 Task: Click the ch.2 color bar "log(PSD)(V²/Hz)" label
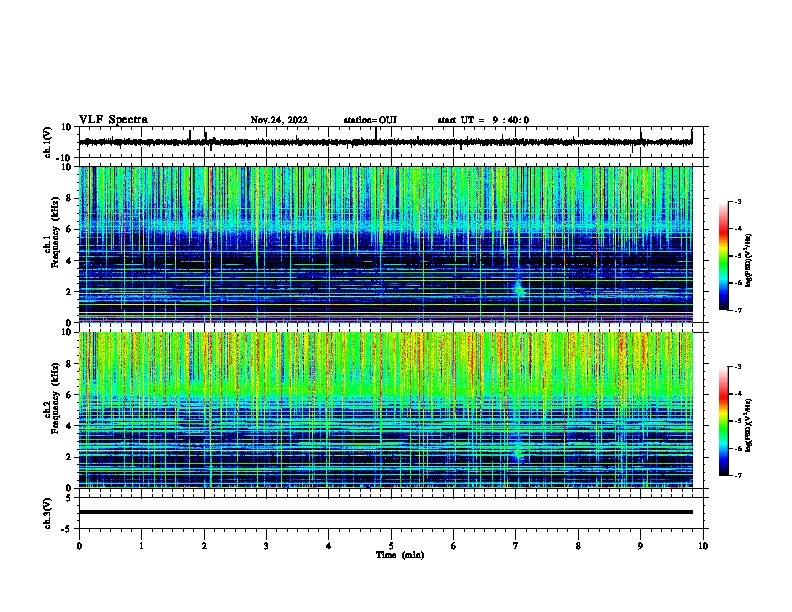(x=749, y=425)
